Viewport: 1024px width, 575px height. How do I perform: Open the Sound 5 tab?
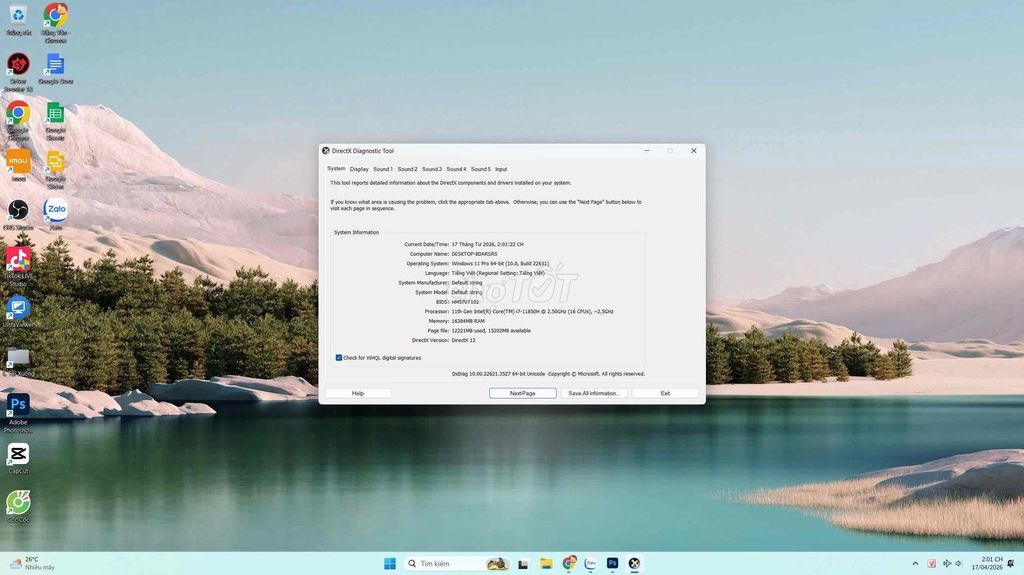pos(480,169)
